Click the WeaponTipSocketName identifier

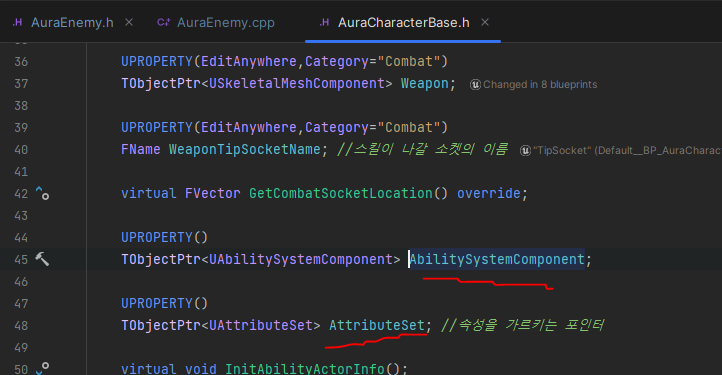(x=245, y=150)
